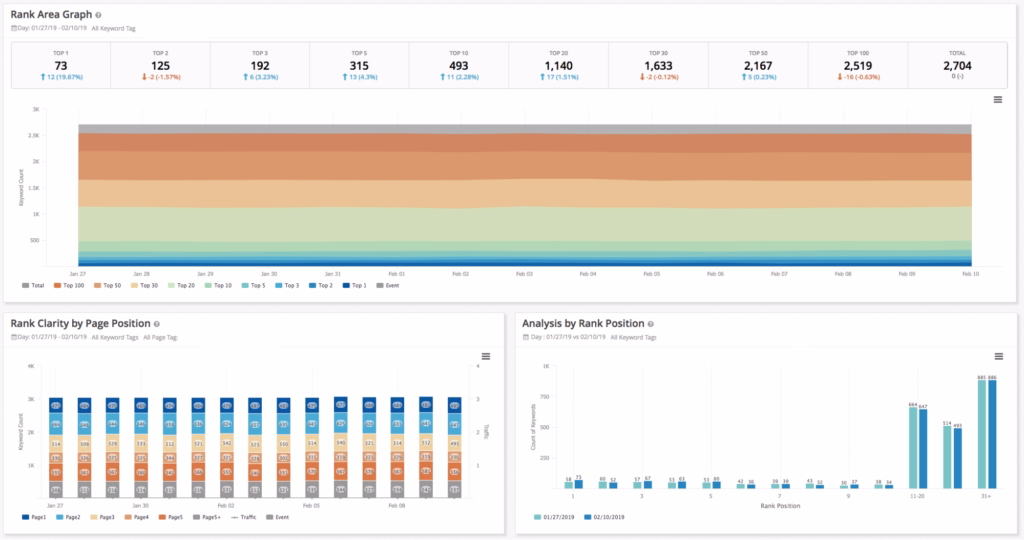Select the TOP 1 metric card
Screen dimensions: 1024x540
click(61, 66)
